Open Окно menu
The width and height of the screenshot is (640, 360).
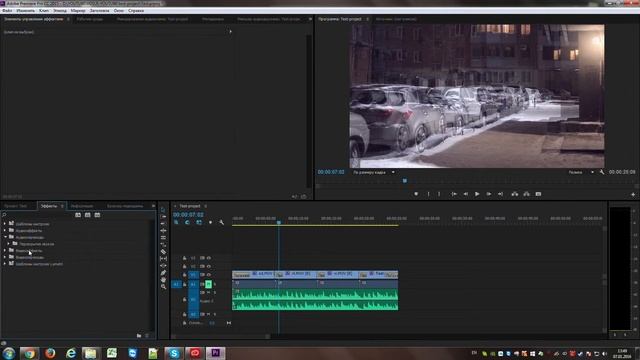(118, 11)
